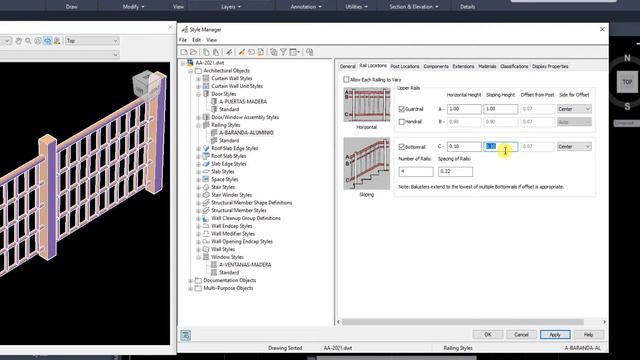
Task: Click the Guardrail Horizontal Height field
Action: pos(464,109)
